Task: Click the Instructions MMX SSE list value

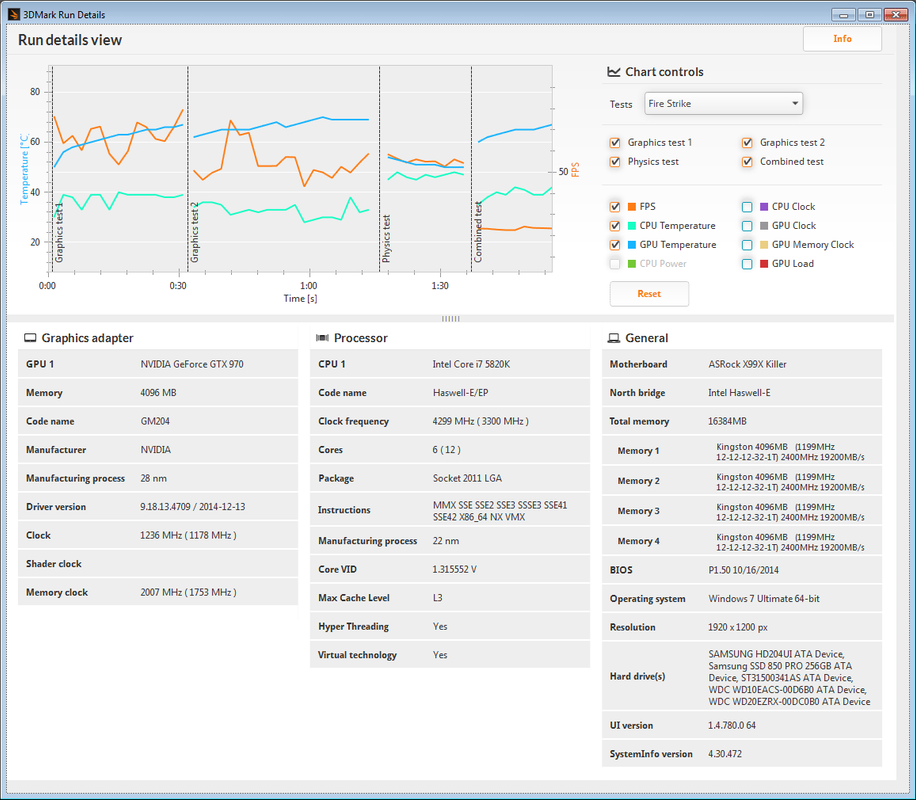Action: (499, 511)
